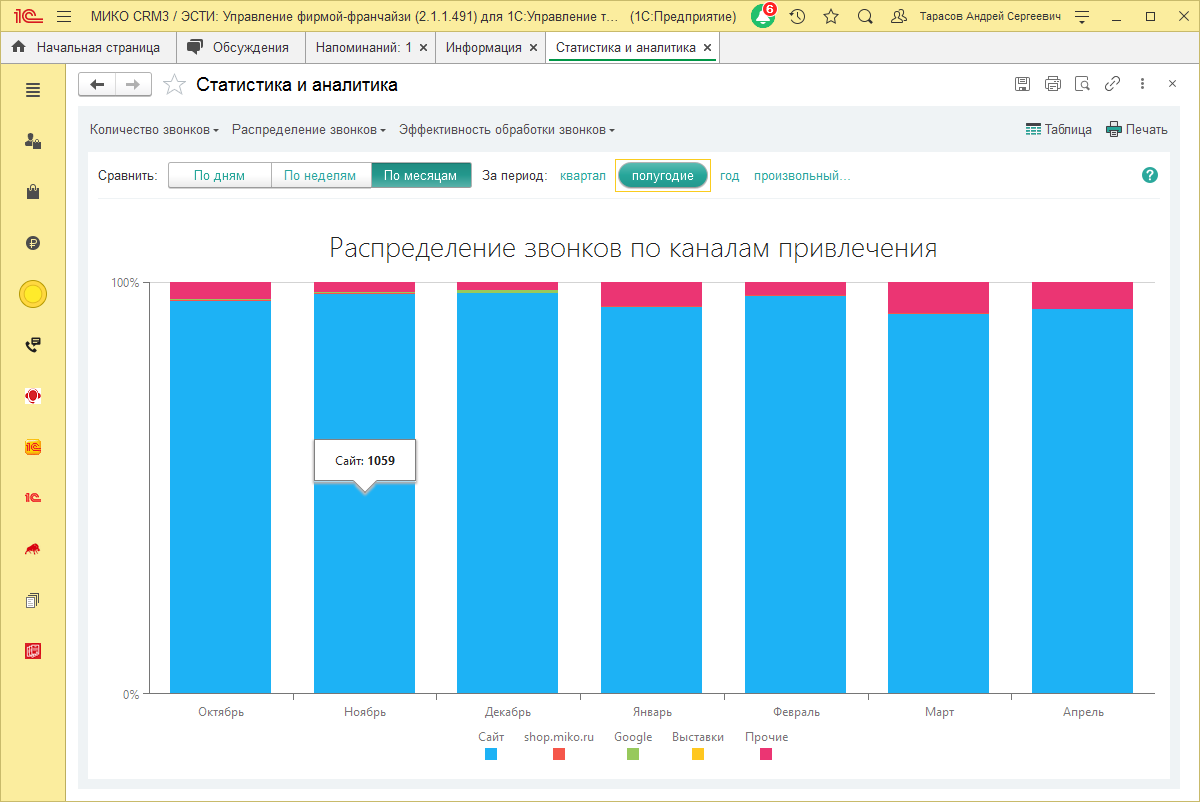The width and height of the screenshot is (1200, 802).
Task: Open the print preview icon
Action: point(1082,85)
